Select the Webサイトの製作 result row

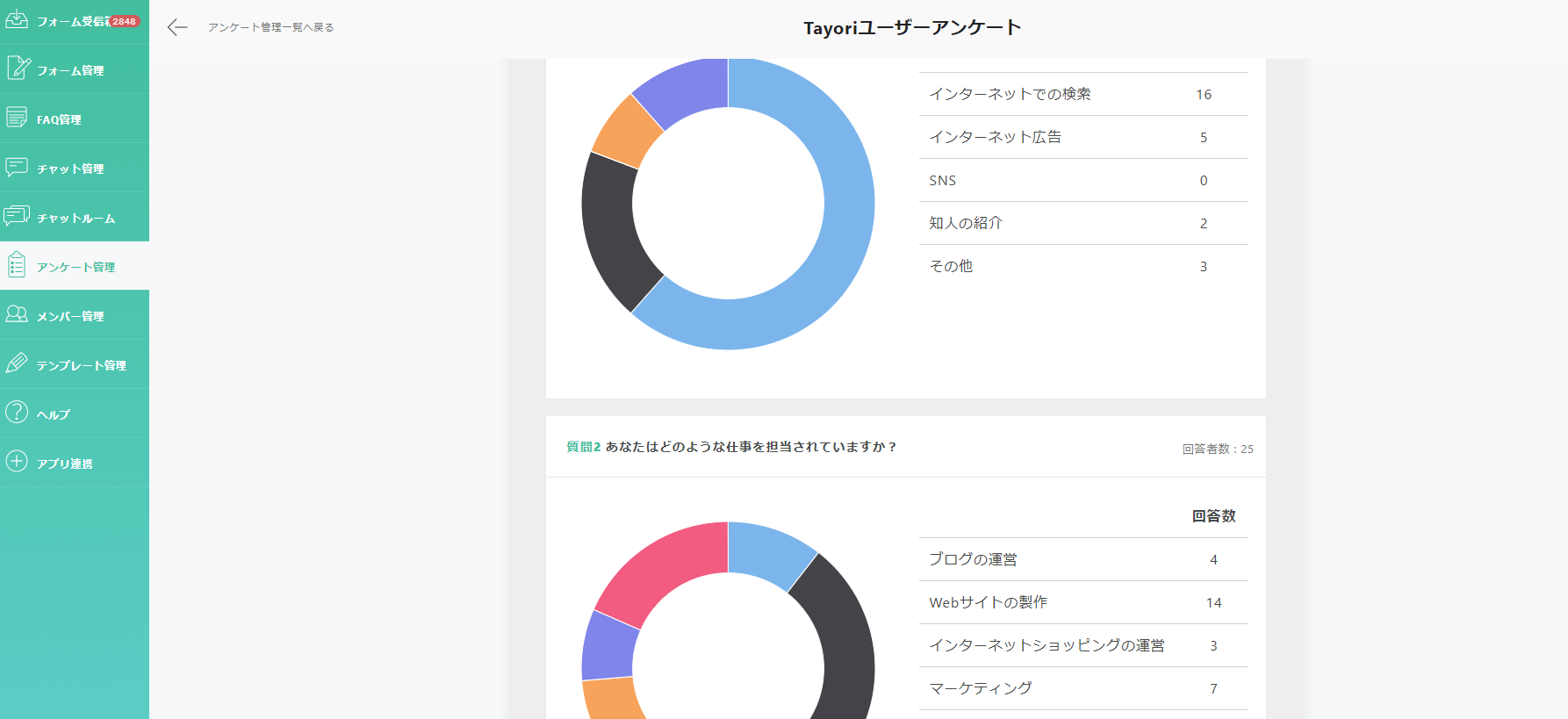point(1082,602)
